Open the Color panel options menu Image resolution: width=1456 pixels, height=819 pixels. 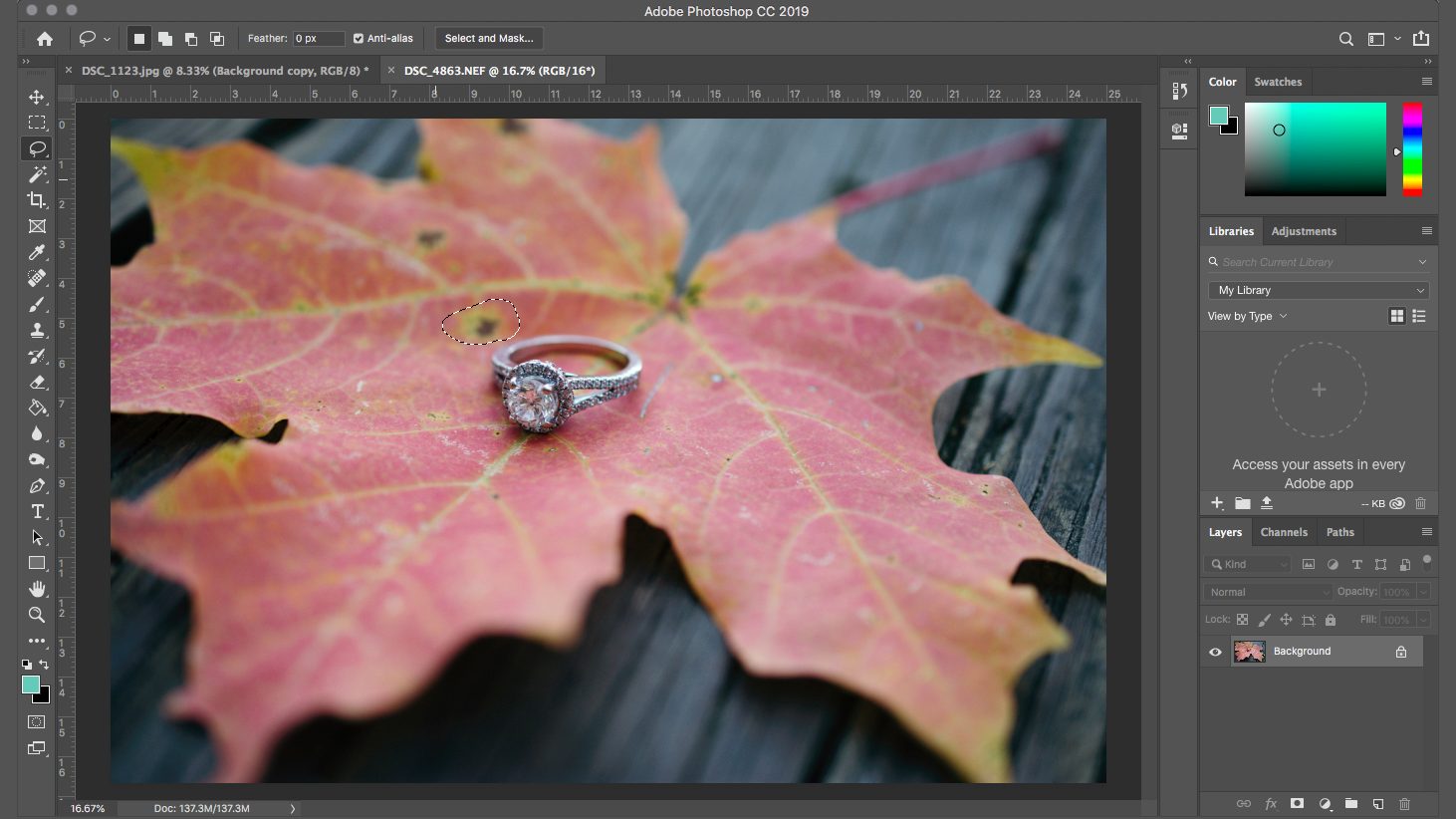point(1426,82)
